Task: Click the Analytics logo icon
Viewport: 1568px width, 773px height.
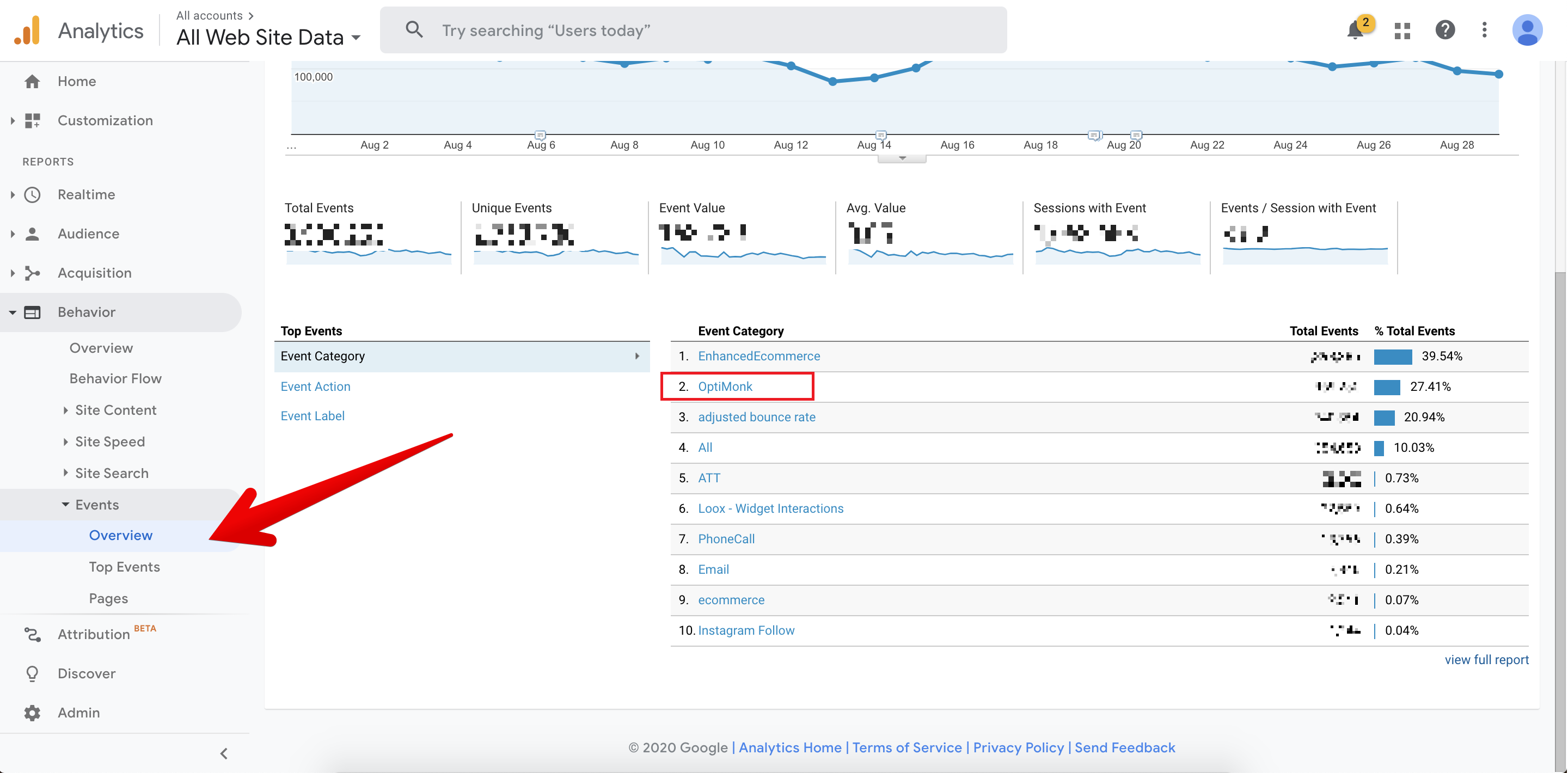Action: pos(27,30)
